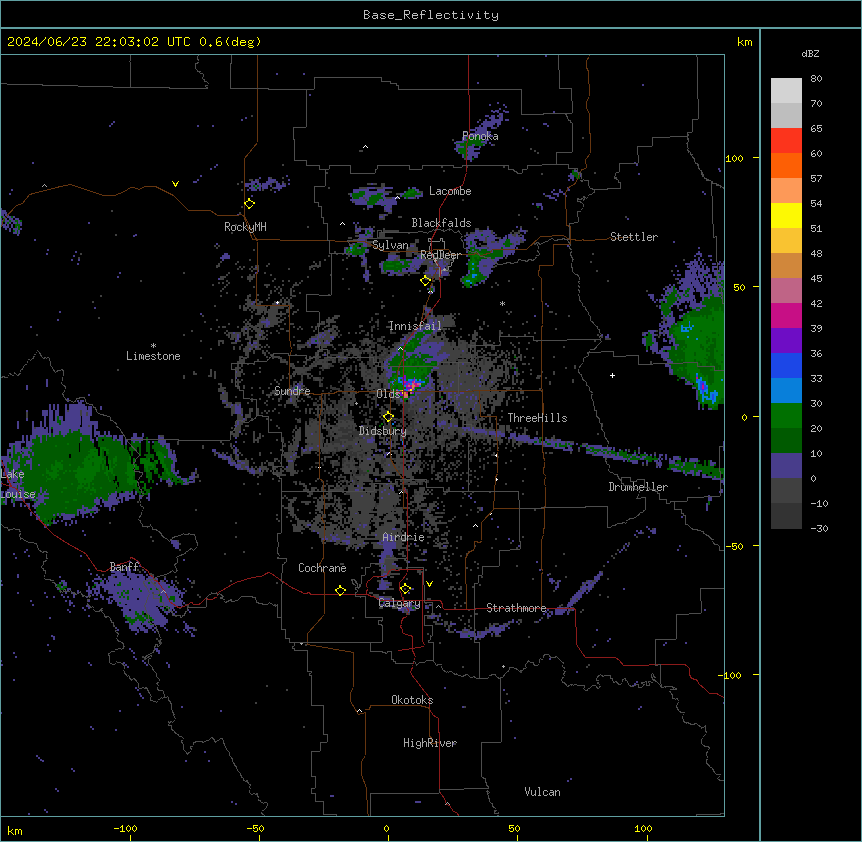Click the ThreeHills city label
Image resolution: width=862 pixels, height=842 pixels.
(x=538, y=418)
